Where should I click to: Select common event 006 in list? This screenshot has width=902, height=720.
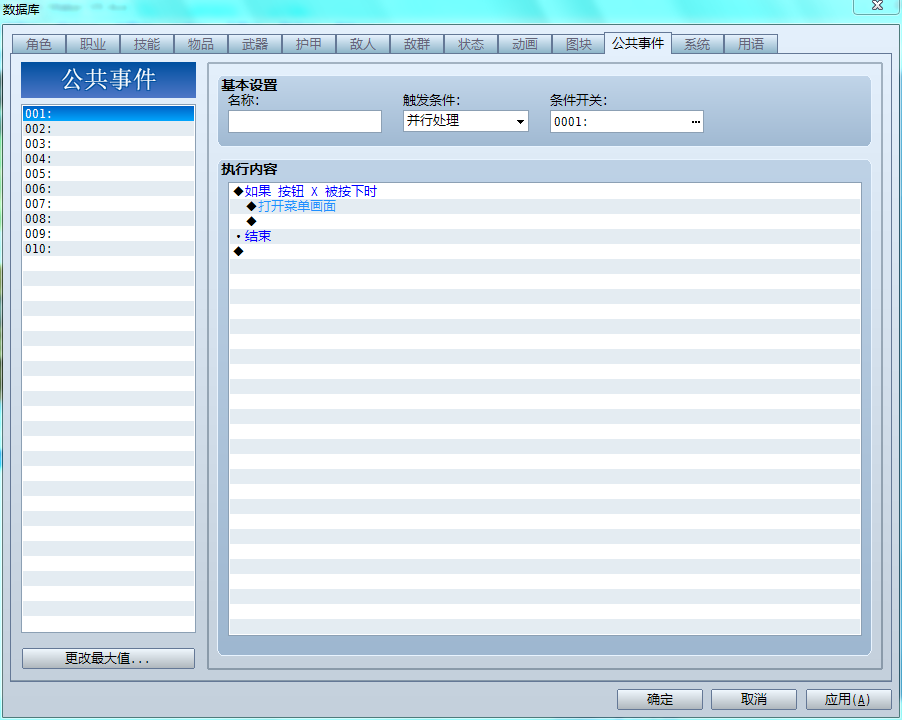108,188
